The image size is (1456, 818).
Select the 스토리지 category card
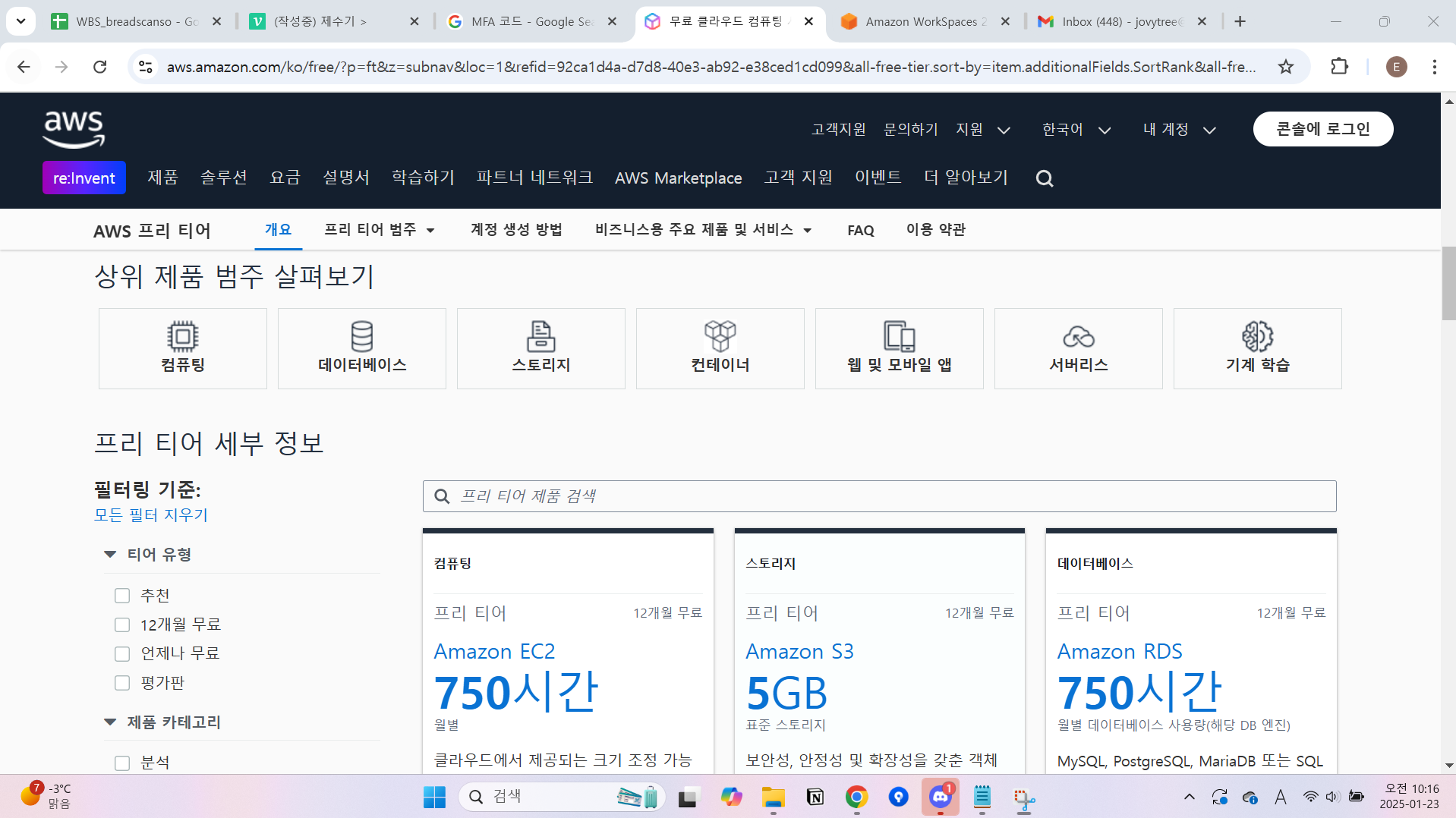click(x=541, y=349)
